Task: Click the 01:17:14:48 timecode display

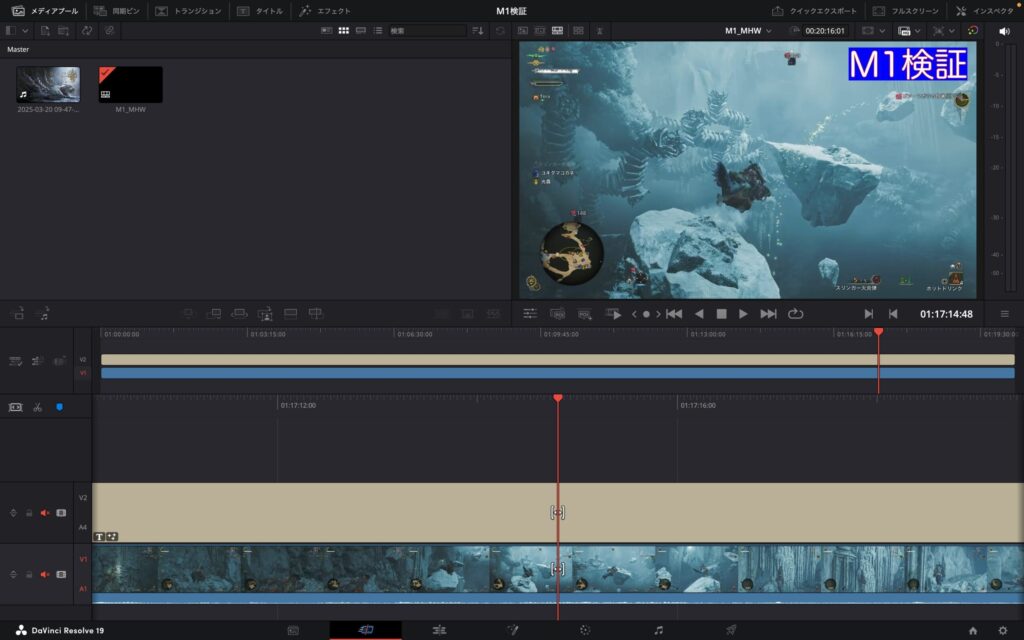Action: (946, 314)
